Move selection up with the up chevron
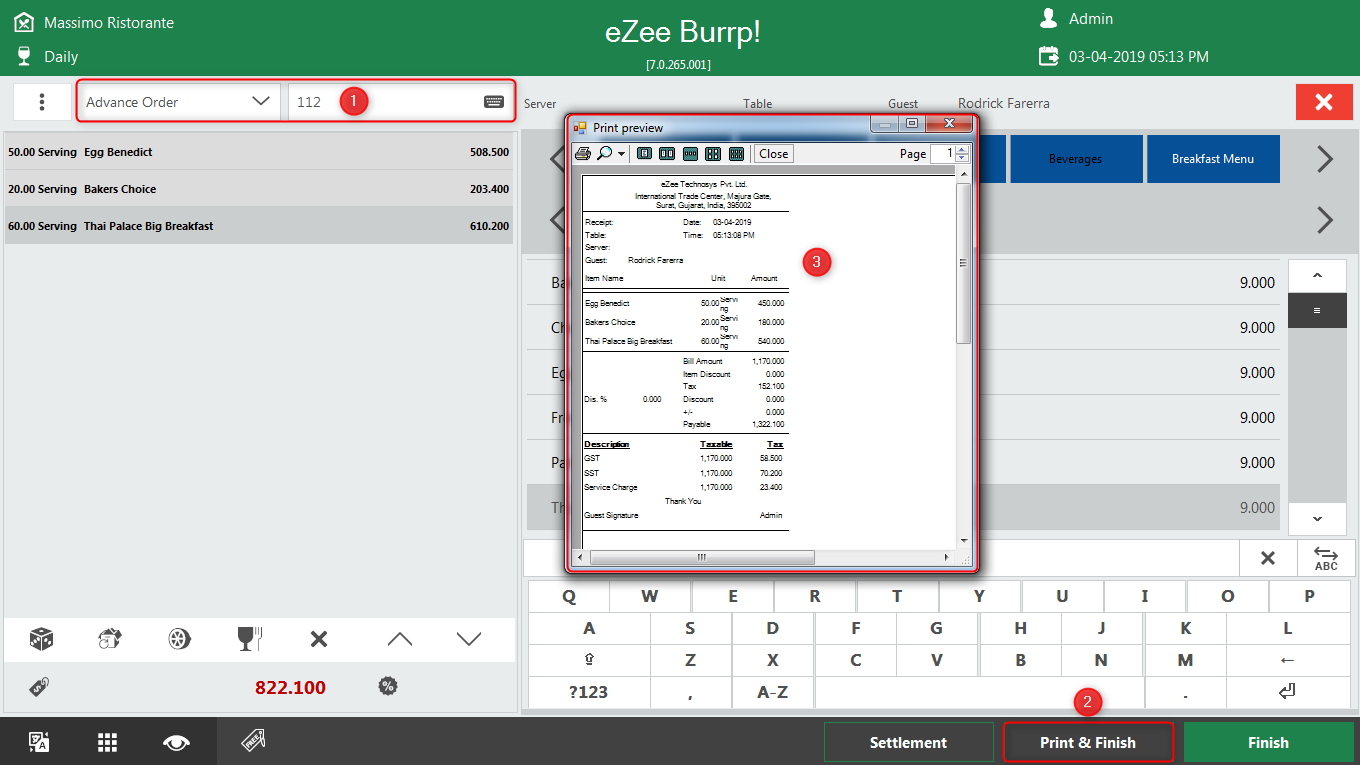This screenshot has height=765, width=1360. [399, 639]
